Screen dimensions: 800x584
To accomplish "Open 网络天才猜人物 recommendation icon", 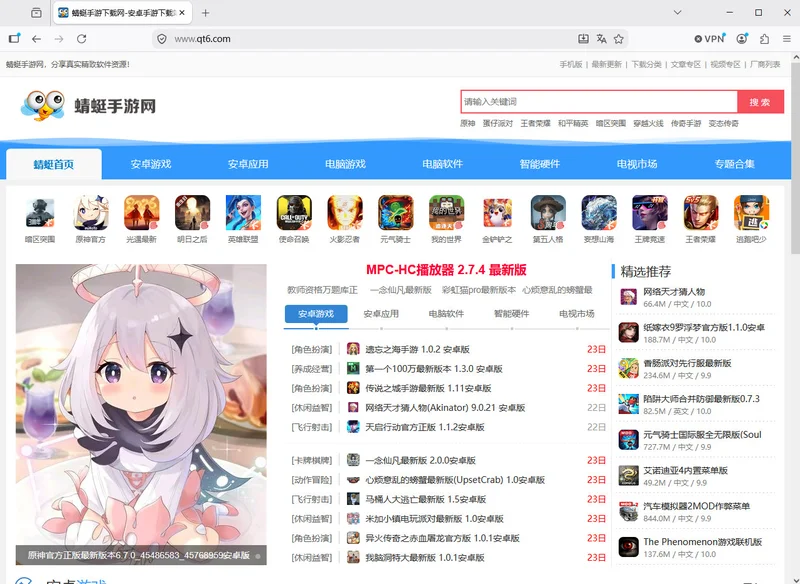I will point(628,297).
